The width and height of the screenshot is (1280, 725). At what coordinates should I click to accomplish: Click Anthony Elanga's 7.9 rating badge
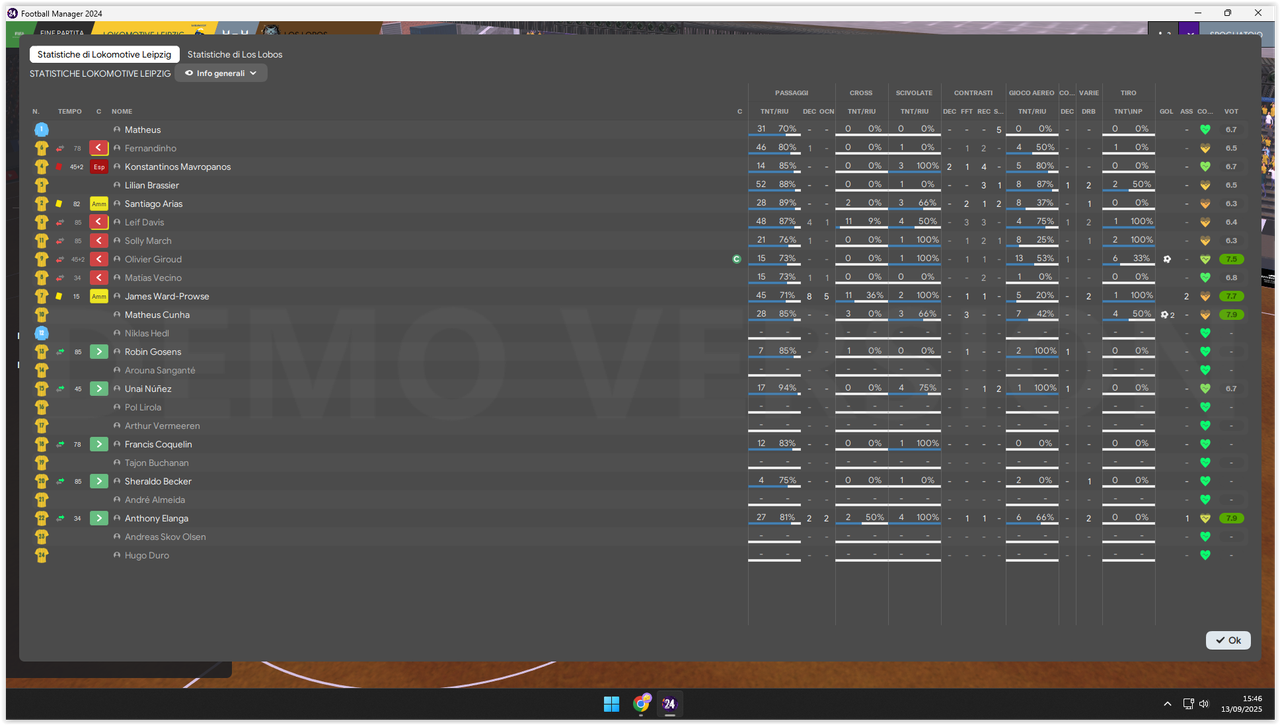pyautogui.click(x=1231, y=518)
